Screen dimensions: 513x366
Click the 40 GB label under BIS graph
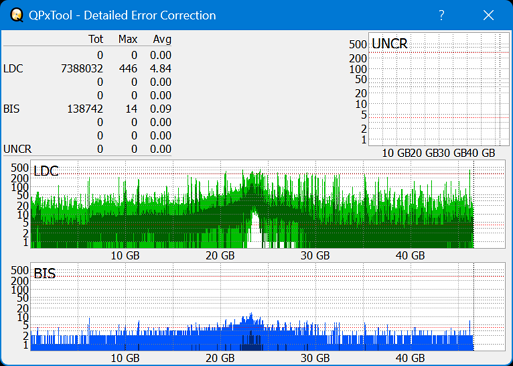coord(410,358)
